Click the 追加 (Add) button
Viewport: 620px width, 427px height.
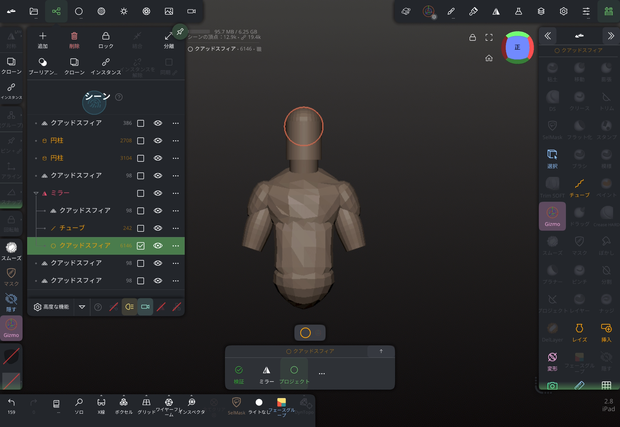pyautogui.click(x=43, y=40)
